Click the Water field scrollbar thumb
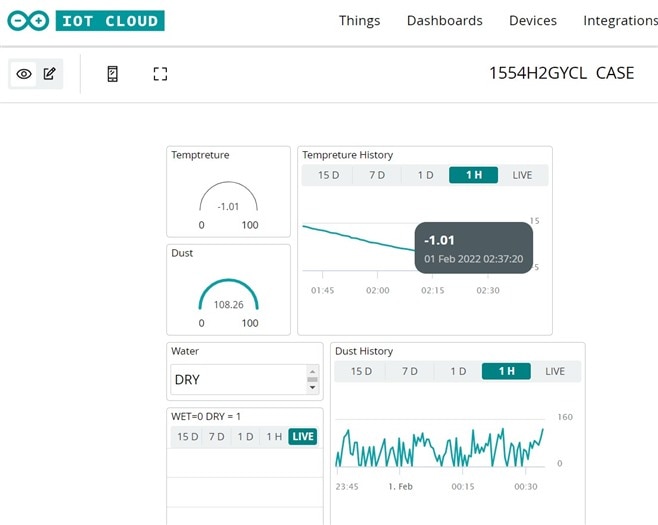The width and height of the screenshot is (658, 525). click(312, 379)
